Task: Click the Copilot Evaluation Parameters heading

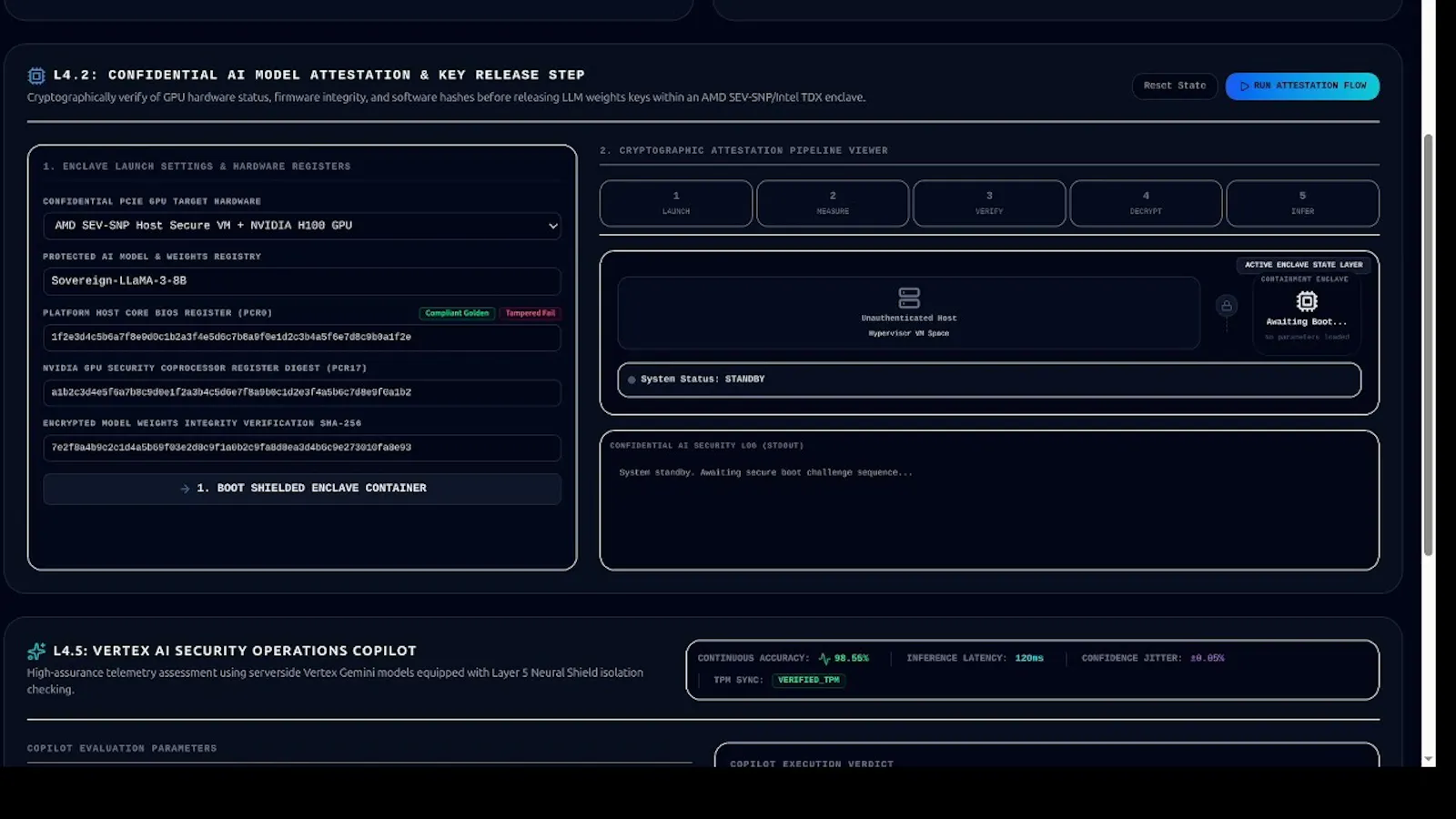Action: (122, 749)
